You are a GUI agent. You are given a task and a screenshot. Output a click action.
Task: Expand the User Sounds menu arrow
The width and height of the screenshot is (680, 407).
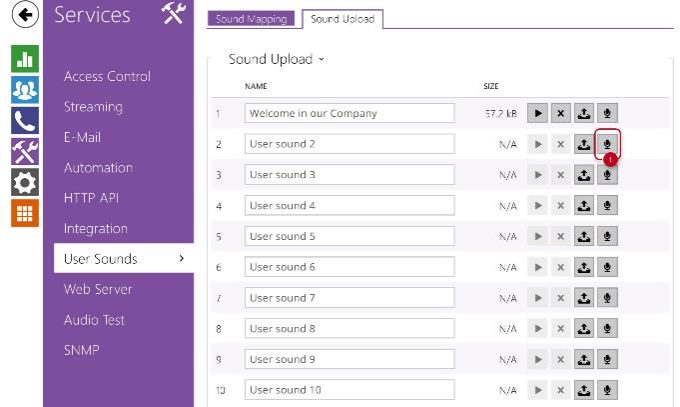click(x=181, y=259)
